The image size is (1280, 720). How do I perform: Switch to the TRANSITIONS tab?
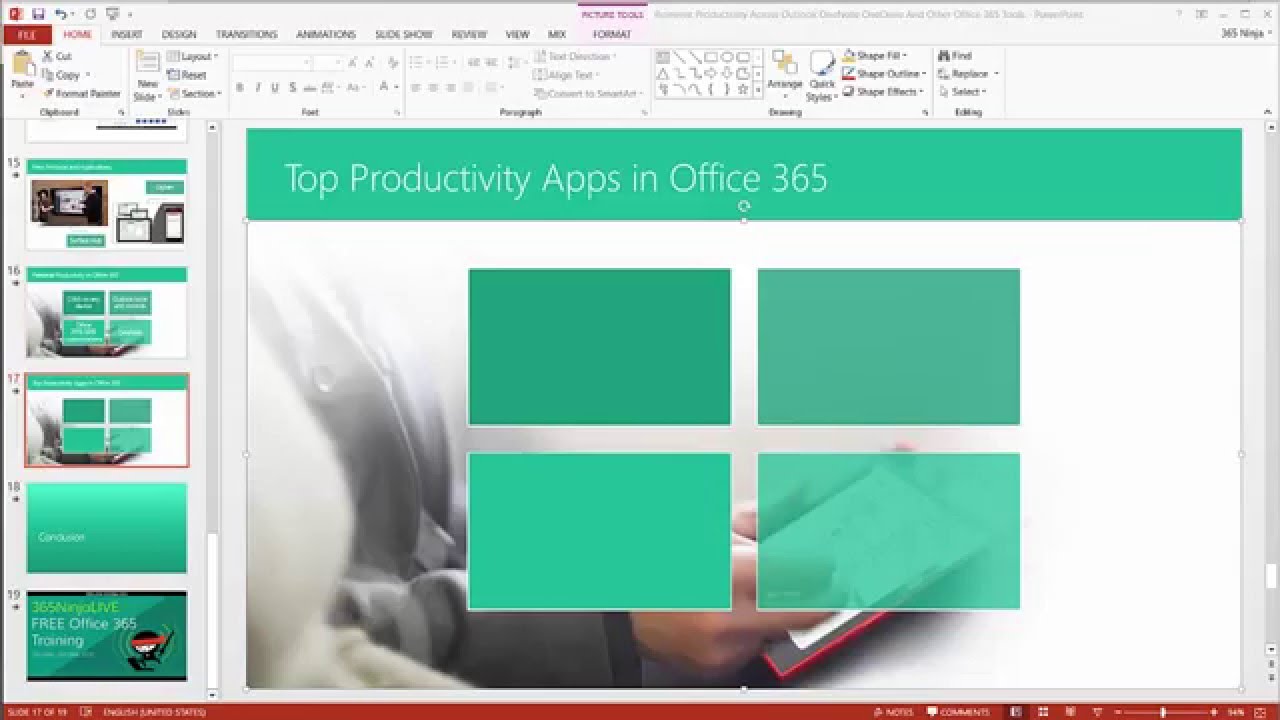pos(246,35)
